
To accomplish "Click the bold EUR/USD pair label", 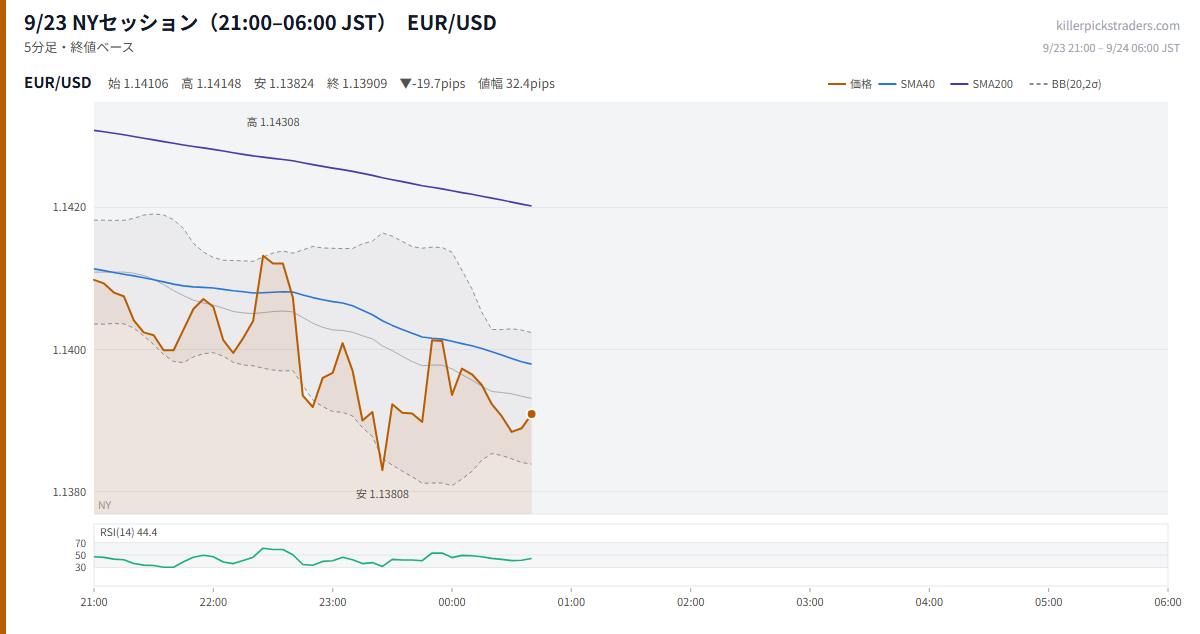I will pyautogui.click(x=58, y=83).
